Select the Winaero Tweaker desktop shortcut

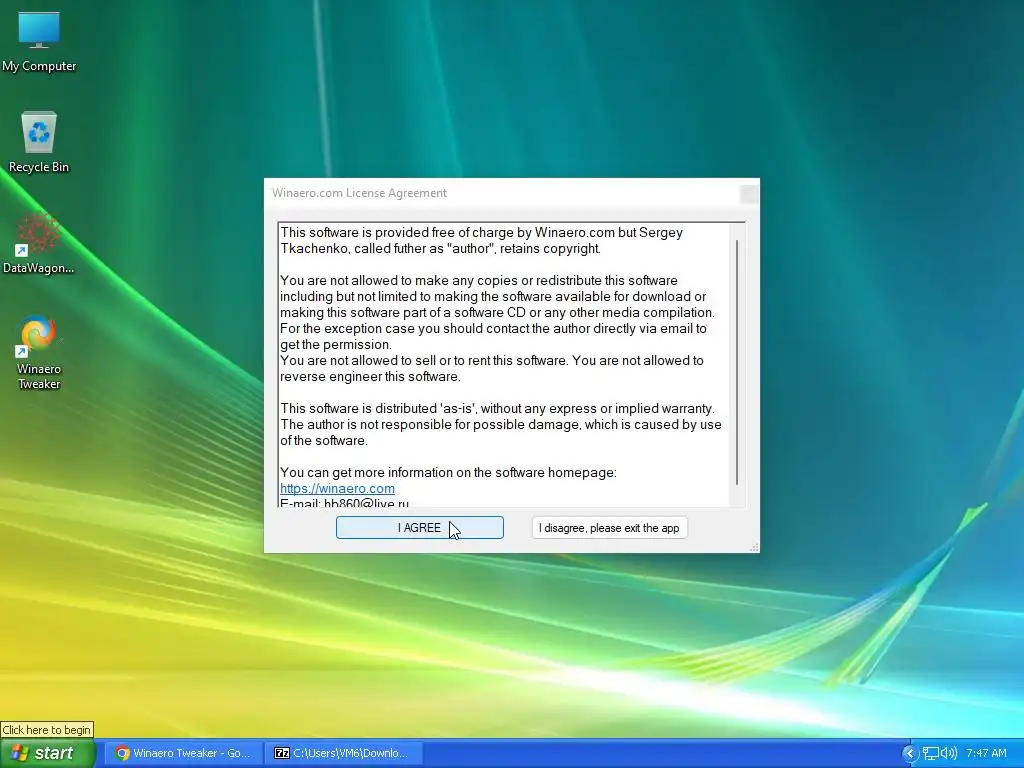tap(39, 353)
